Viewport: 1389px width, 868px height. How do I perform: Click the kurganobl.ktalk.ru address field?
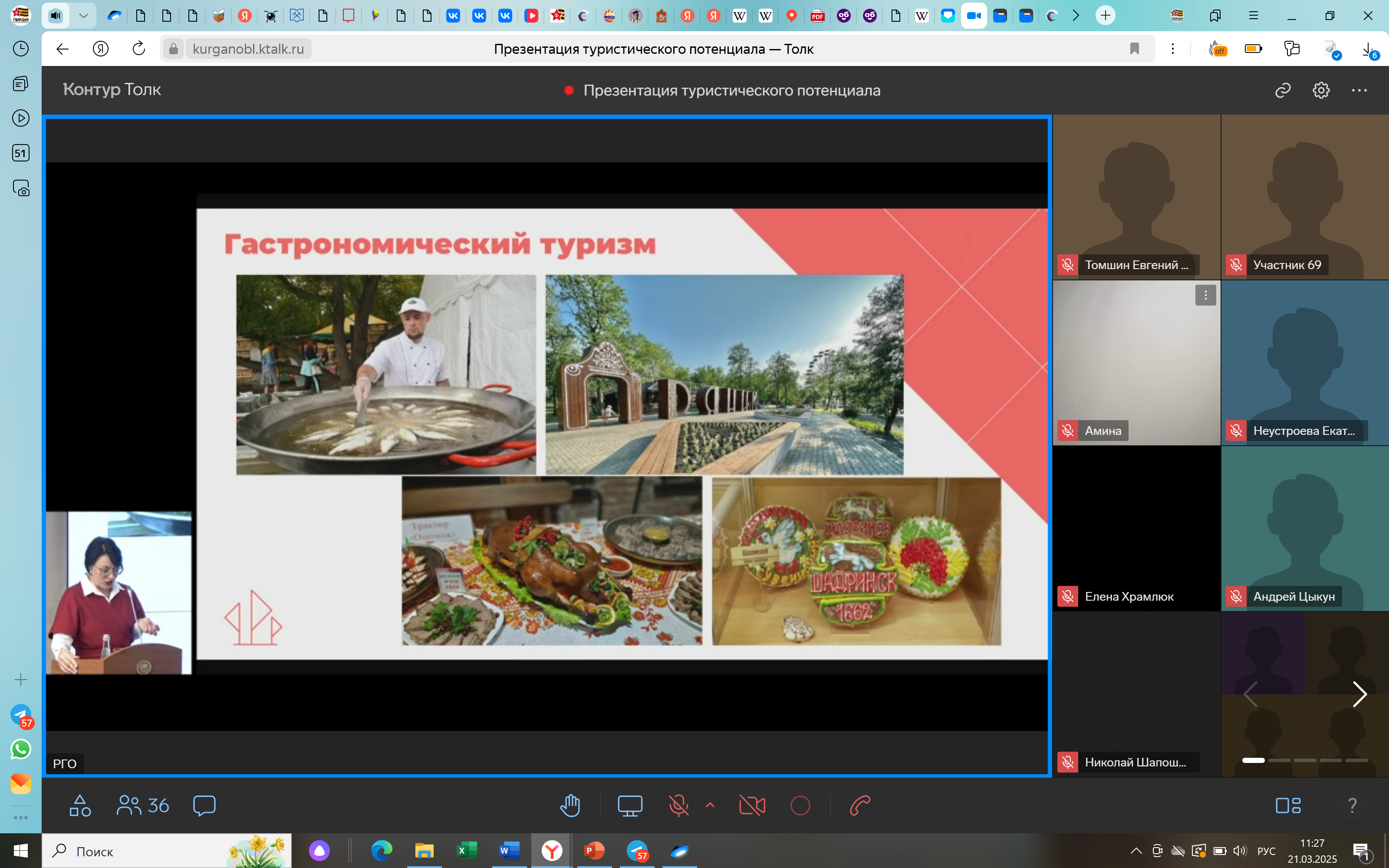pos(248,49)
